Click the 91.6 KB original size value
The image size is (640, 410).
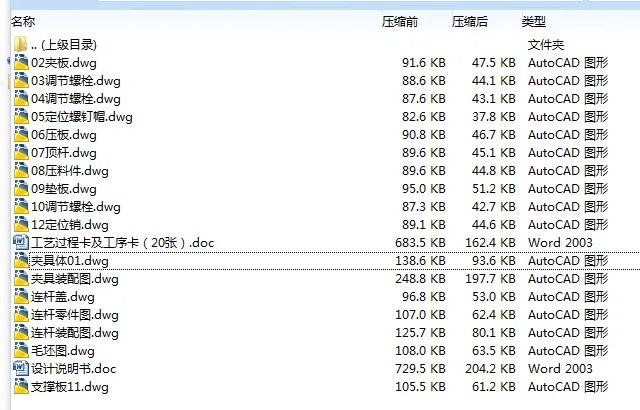pos(424,63)
